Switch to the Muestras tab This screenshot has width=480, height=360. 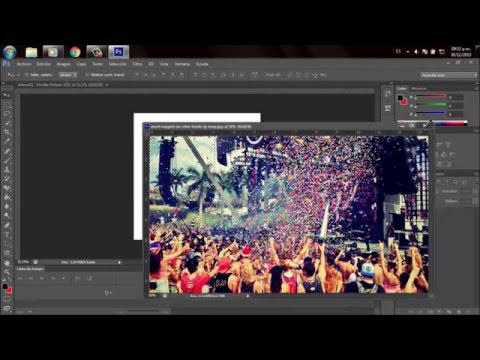click(x=419, y=88)
